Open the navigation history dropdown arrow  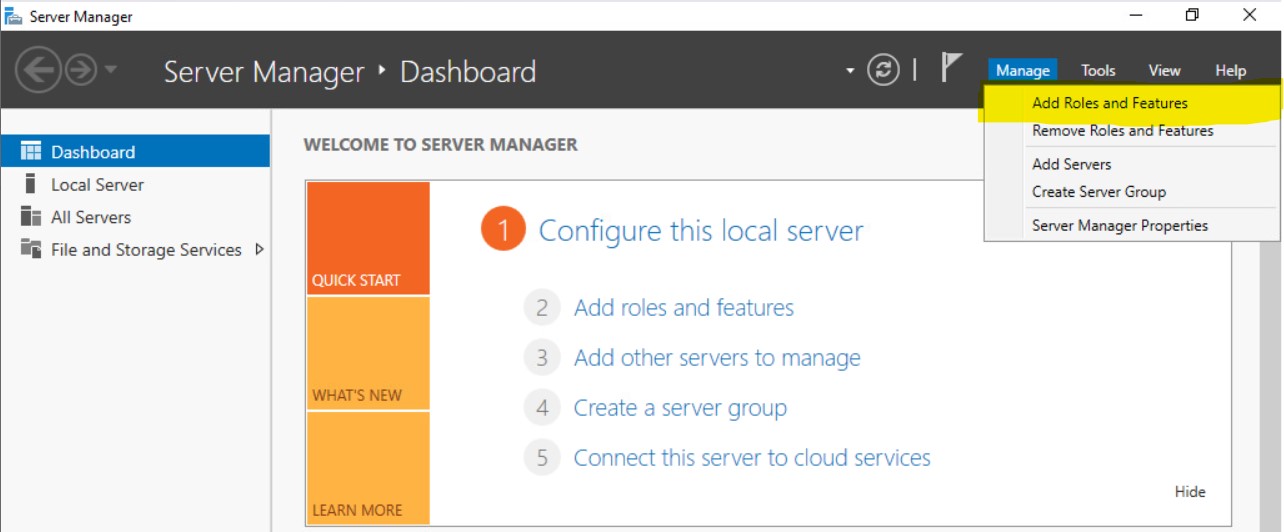click(x=110, y=70)
